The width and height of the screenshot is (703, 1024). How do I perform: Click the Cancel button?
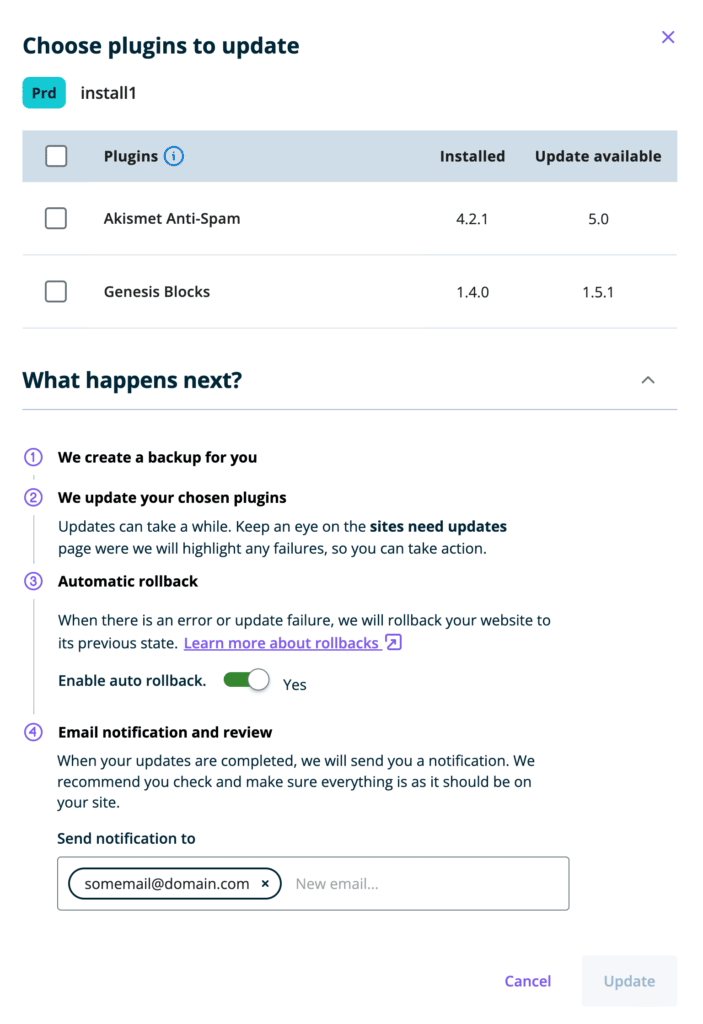[x=528, y=981]
